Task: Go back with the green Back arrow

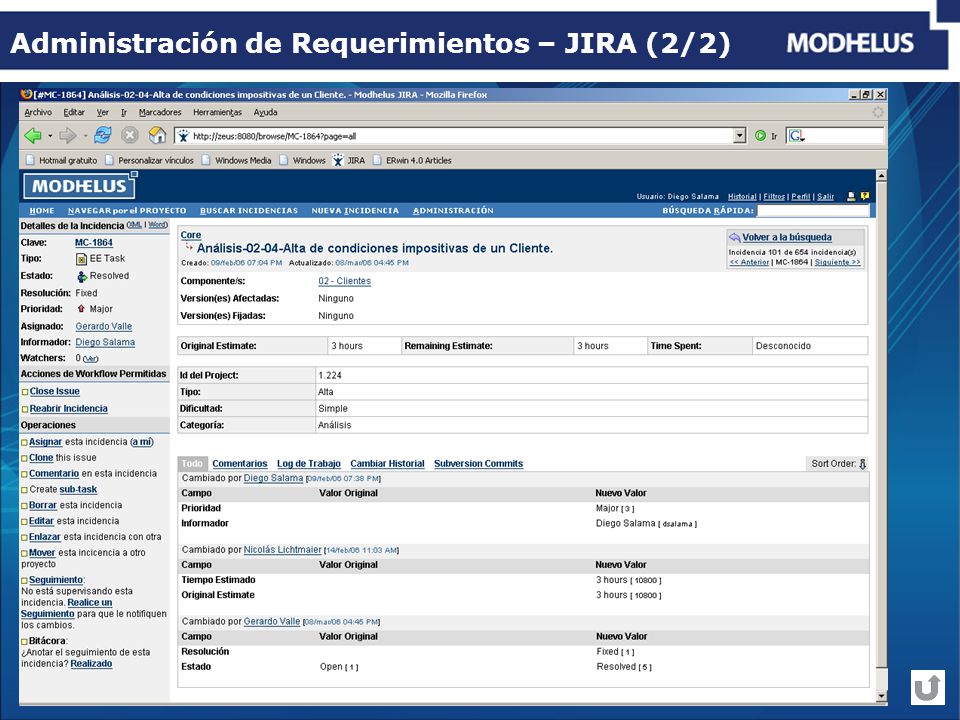Action: pos(32,135)
